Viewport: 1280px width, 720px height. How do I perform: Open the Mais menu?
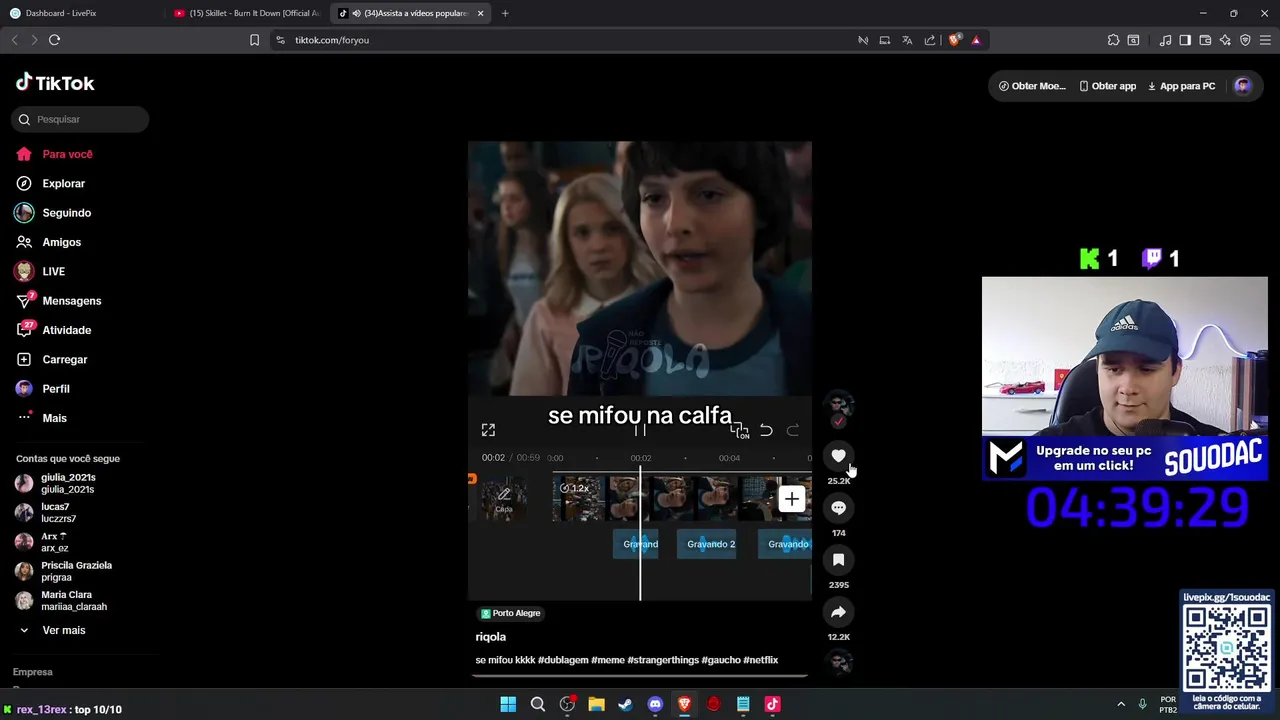[54, 418]
